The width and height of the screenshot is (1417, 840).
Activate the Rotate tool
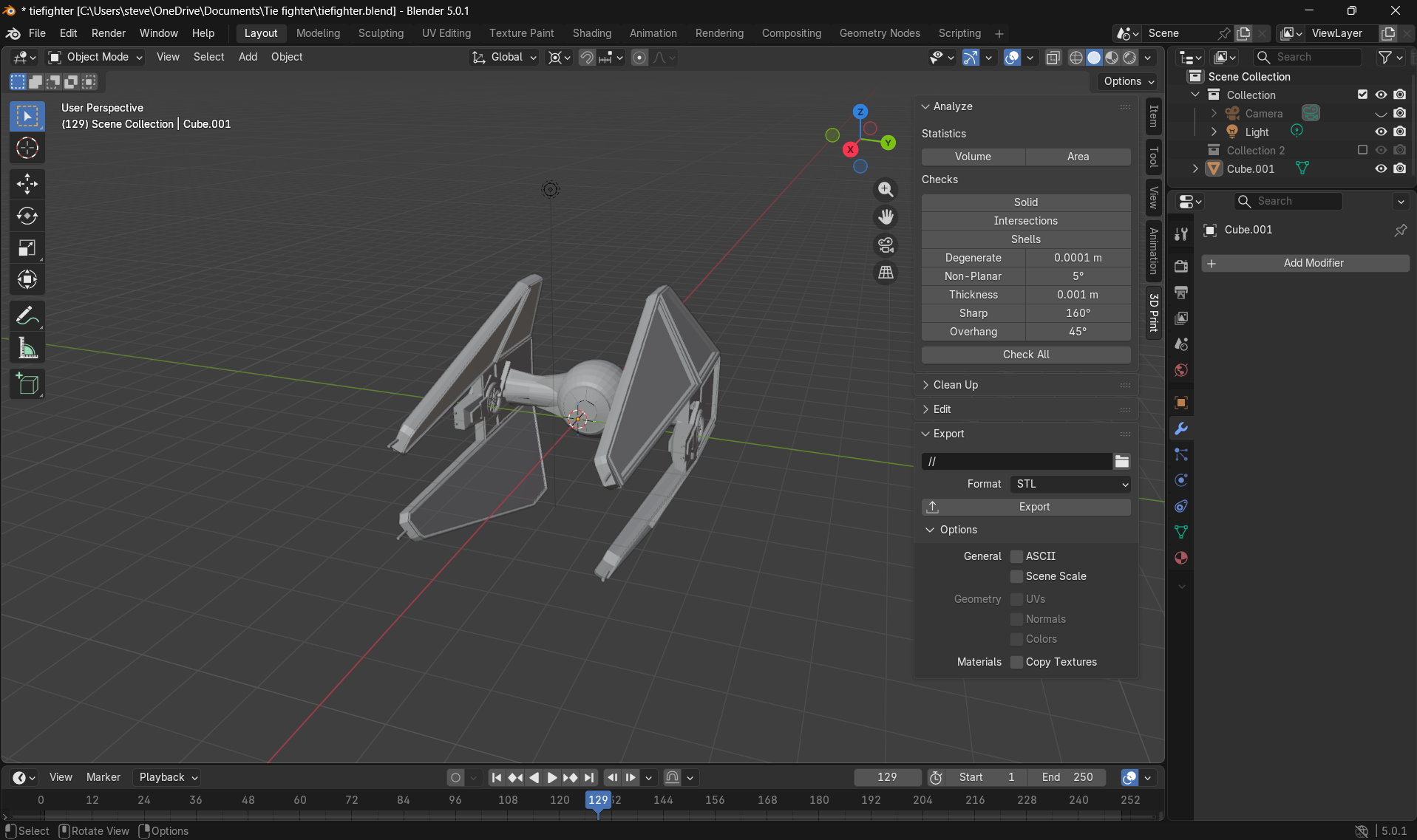tap(27, 216)
